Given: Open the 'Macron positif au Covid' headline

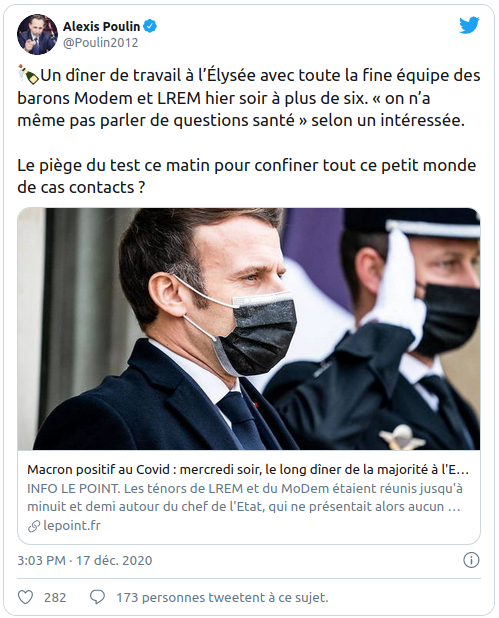Looking at the screenshot, I should 248,470.
